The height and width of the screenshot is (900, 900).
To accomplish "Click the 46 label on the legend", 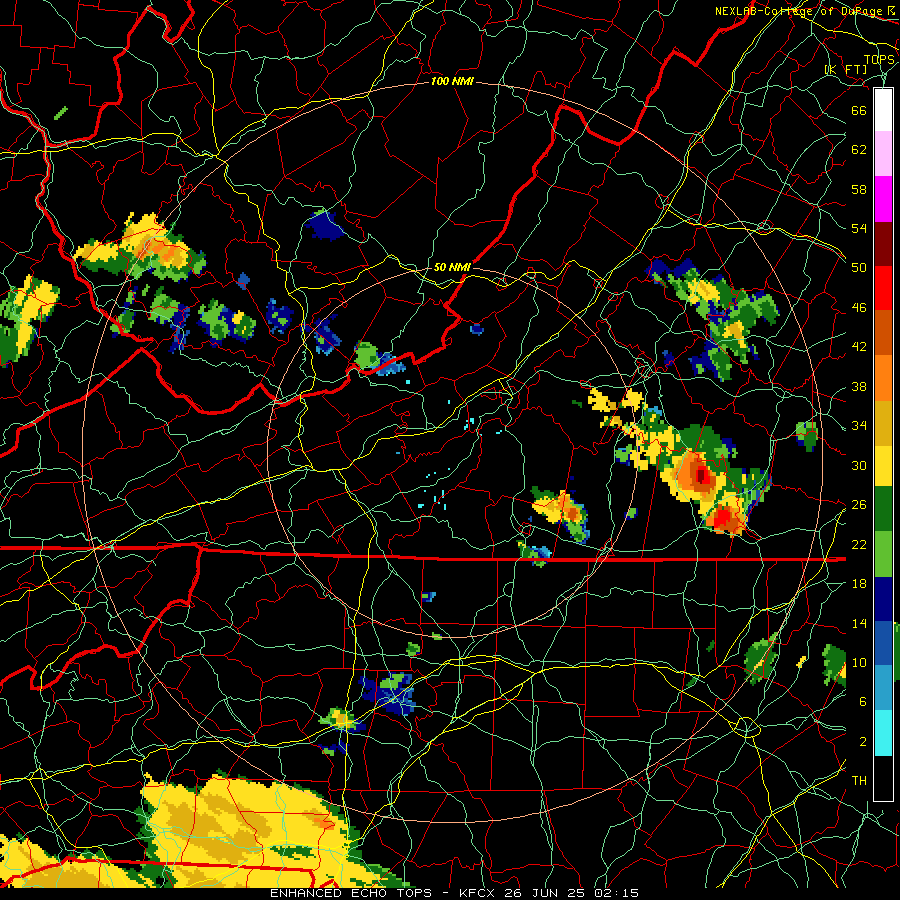I will (859, 308).
